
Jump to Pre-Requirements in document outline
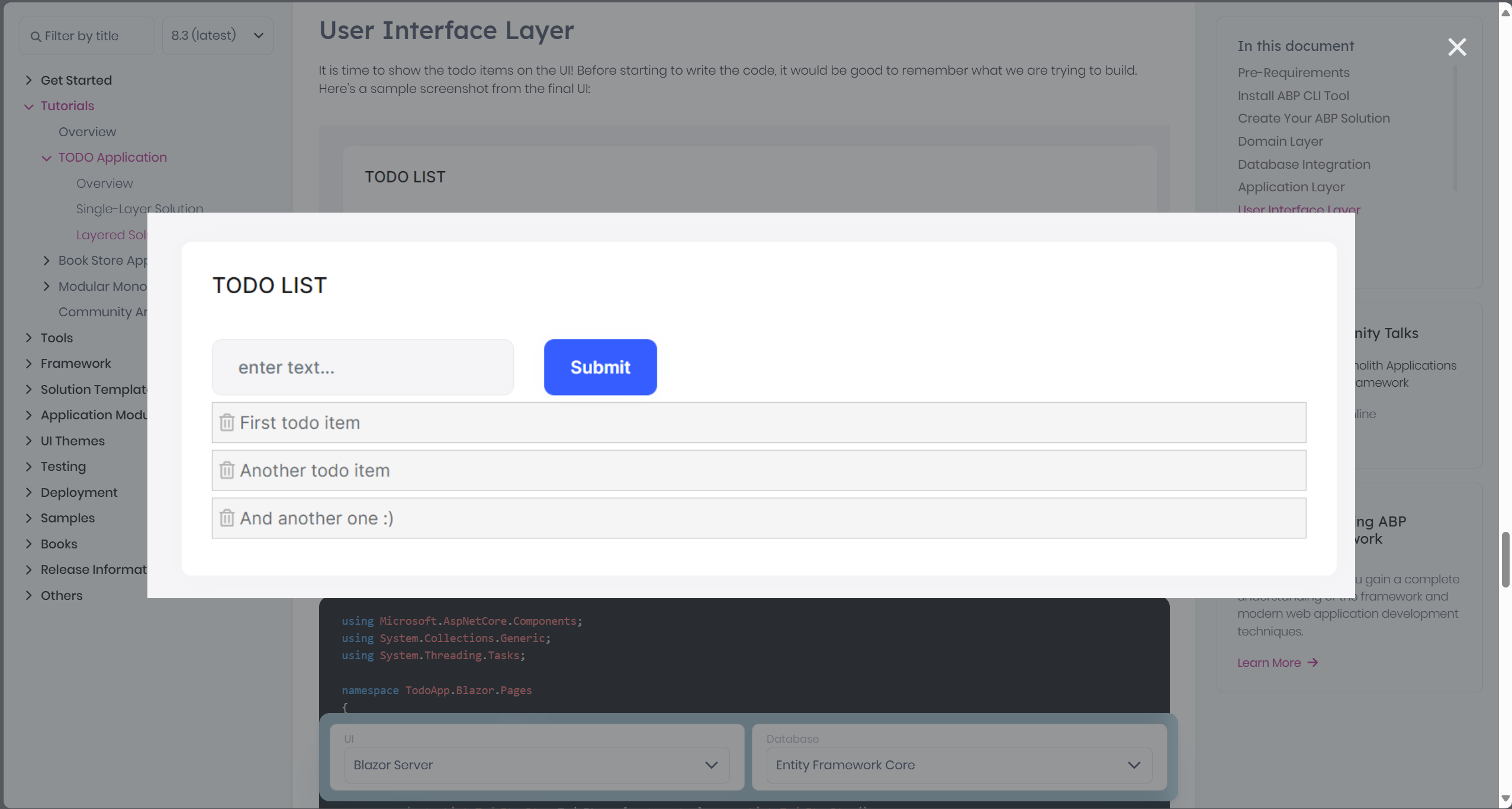[1293, 72]
